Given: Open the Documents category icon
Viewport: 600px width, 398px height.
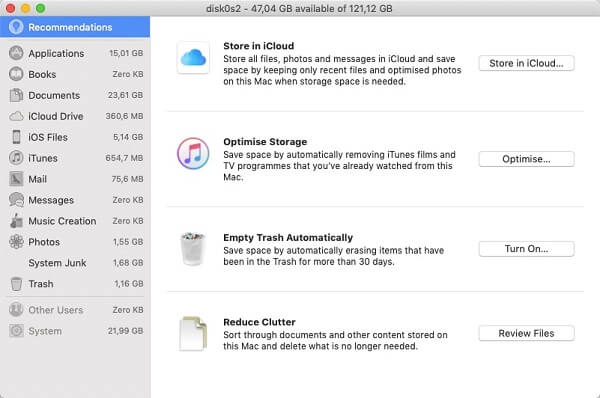Looking at the screenshot, I should coord(16,95).
